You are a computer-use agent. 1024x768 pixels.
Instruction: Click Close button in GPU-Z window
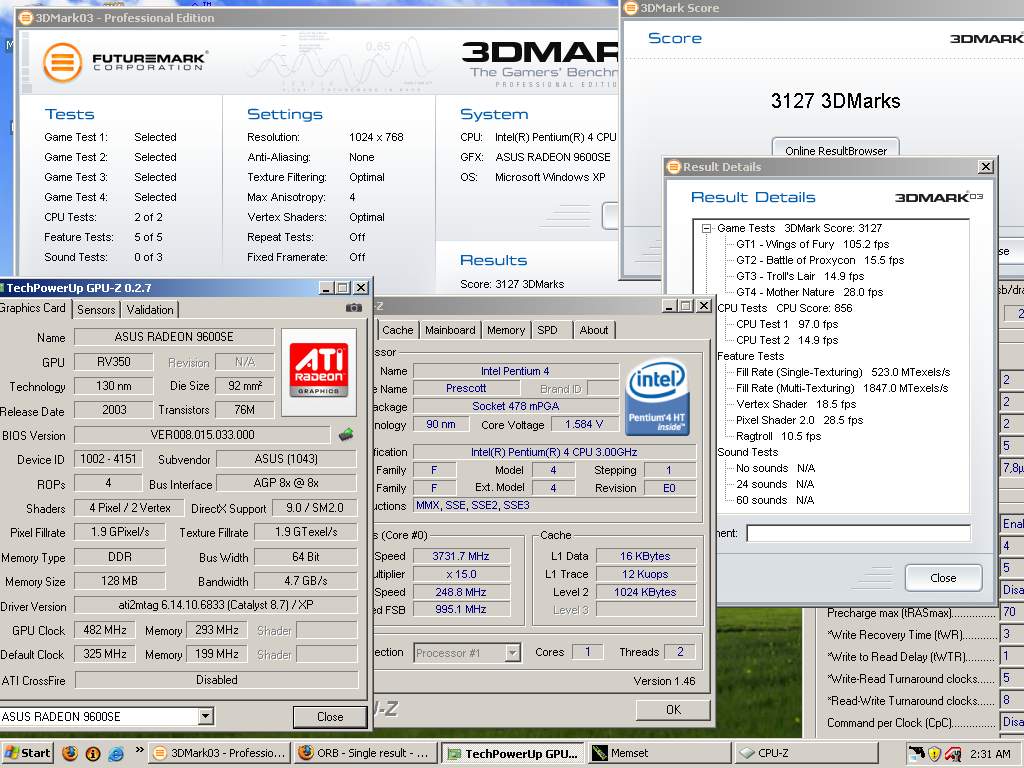[330, 717]
